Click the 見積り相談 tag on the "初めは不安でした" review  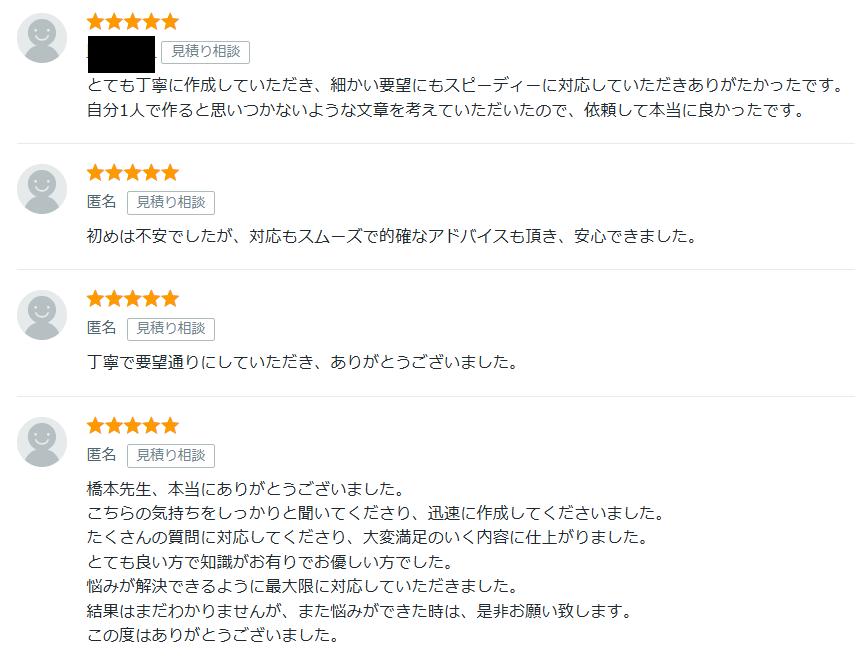(171, 202)
